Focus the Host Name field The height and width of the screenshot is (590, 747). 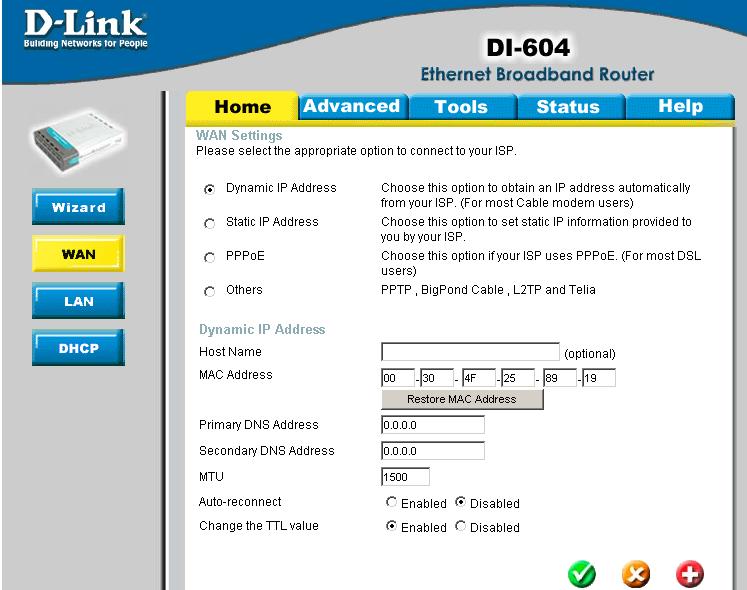(x=470, y=352)
